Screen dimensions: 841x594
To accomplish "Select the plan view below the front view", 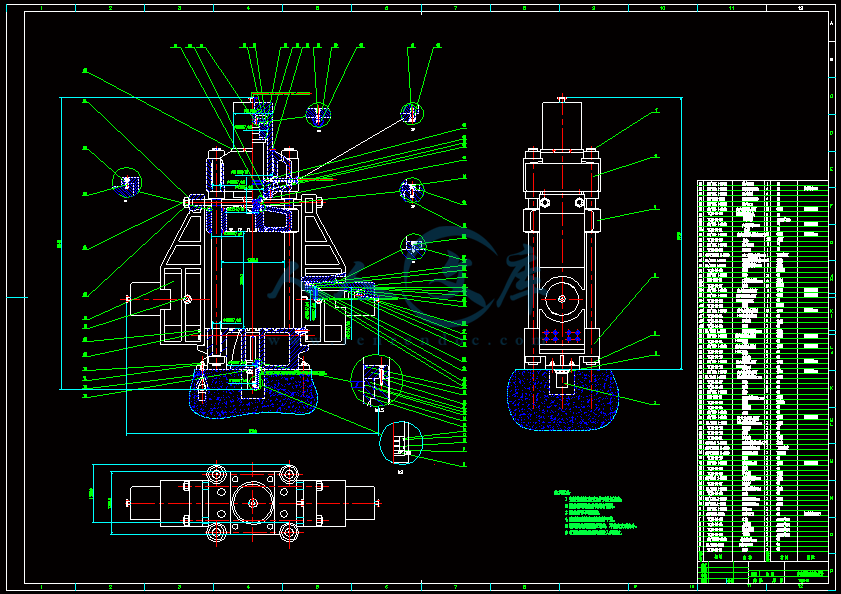I will click(x=253, y=503).
